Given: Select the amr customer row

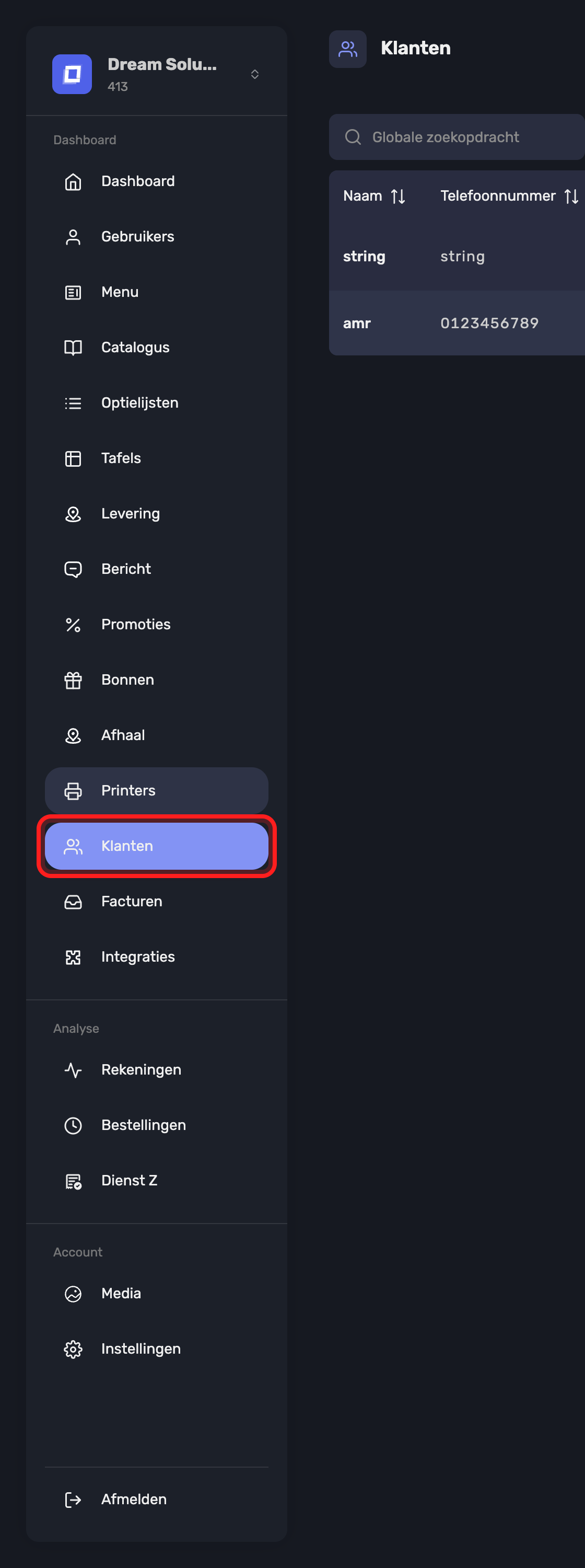Looking at the screenshot, I should (457, 323).
